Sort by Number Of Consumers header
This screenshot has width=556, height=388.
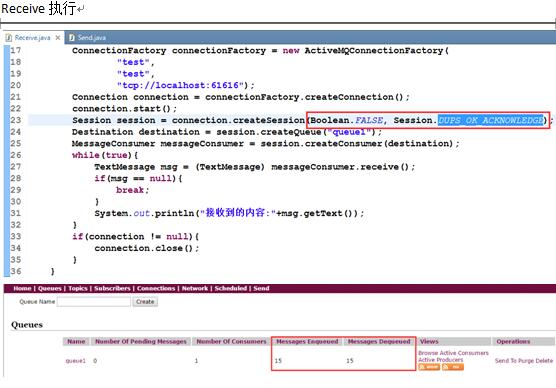click(x=231, y=341)
